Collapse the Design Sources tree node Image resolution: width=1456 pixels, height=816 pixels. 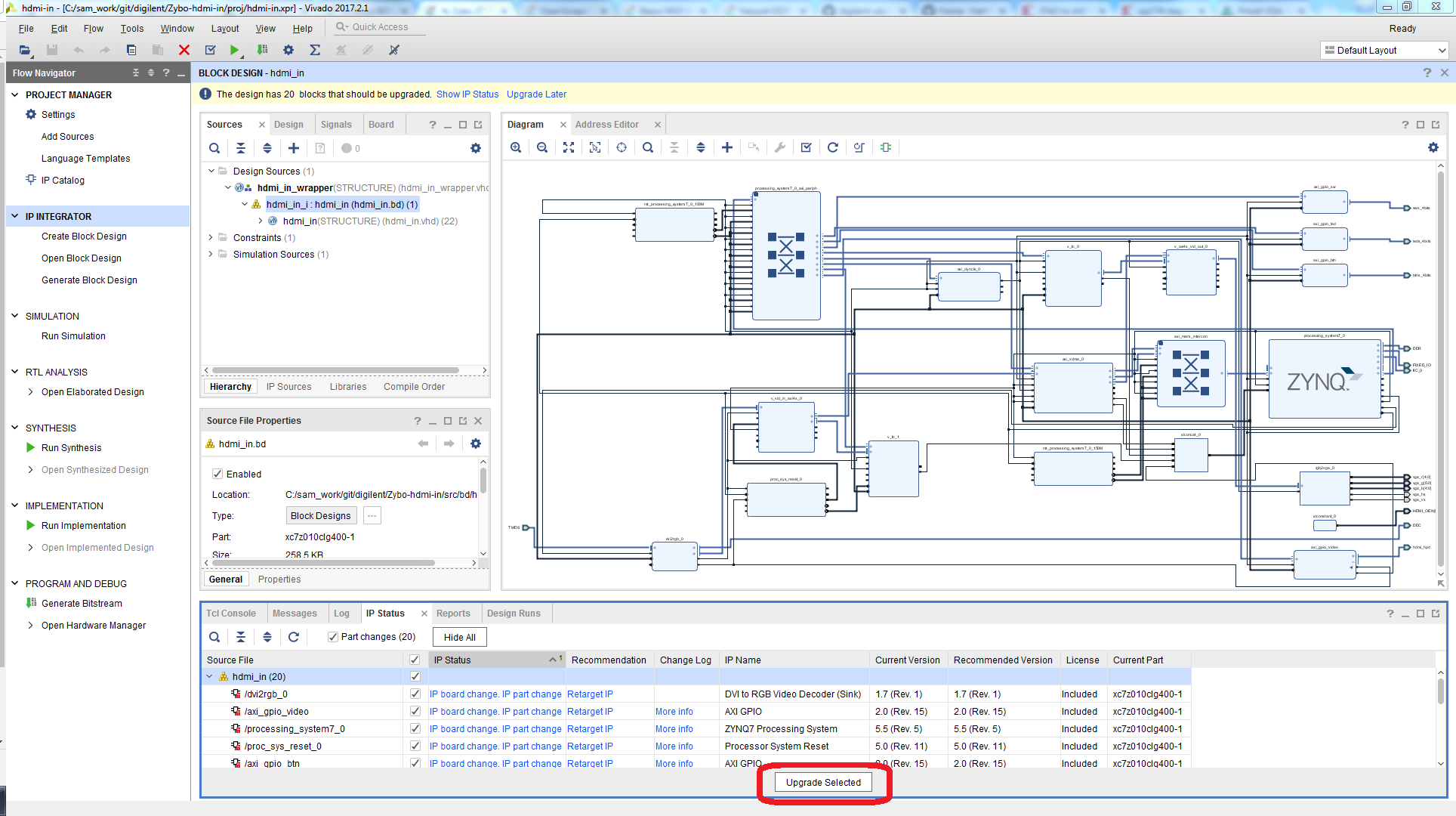211,171
